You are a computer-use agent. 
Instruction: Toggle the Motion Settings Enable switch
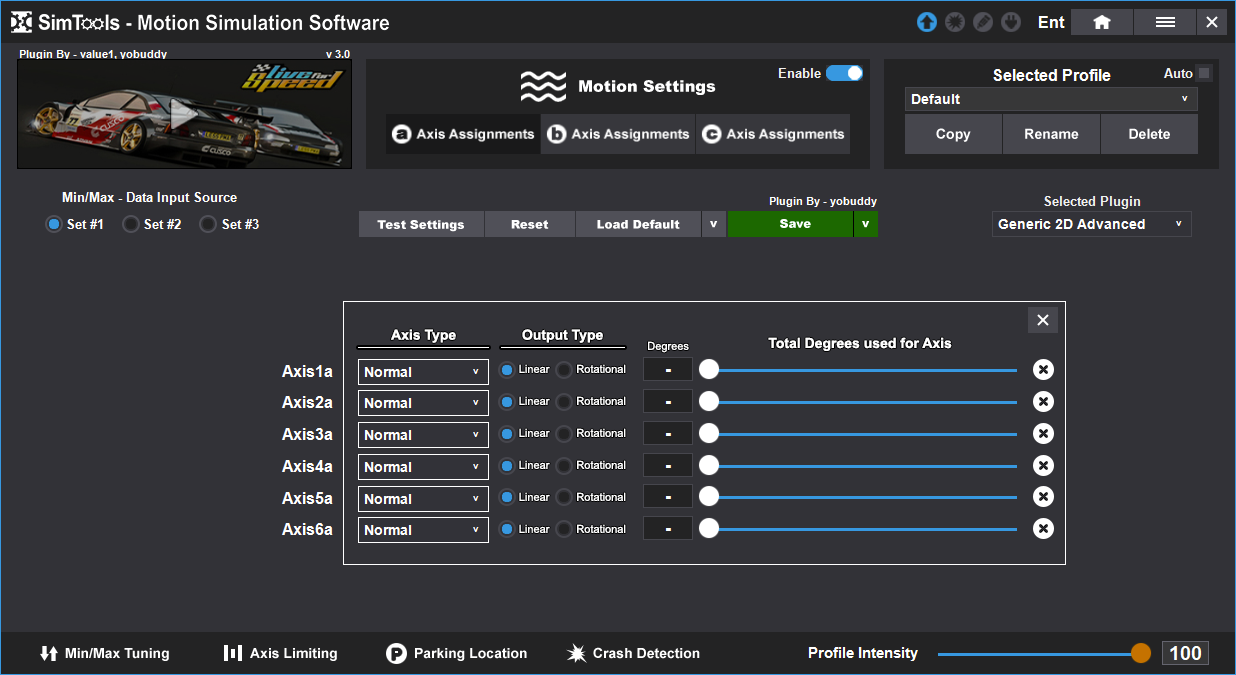(x=844, y=73)
